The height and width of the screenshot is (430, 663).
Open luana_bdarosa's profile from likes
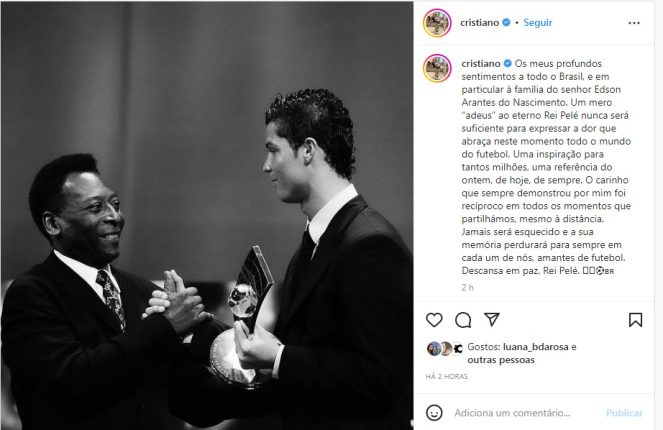coord(535,347)
